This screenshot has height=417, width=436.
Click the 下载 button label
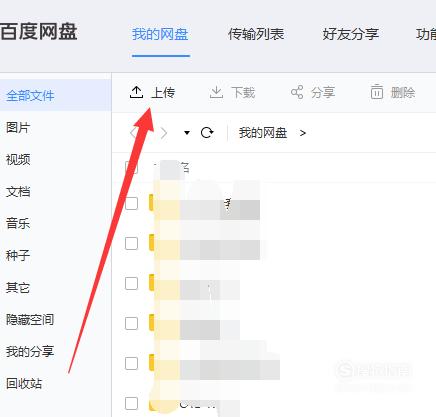(243, 92)
